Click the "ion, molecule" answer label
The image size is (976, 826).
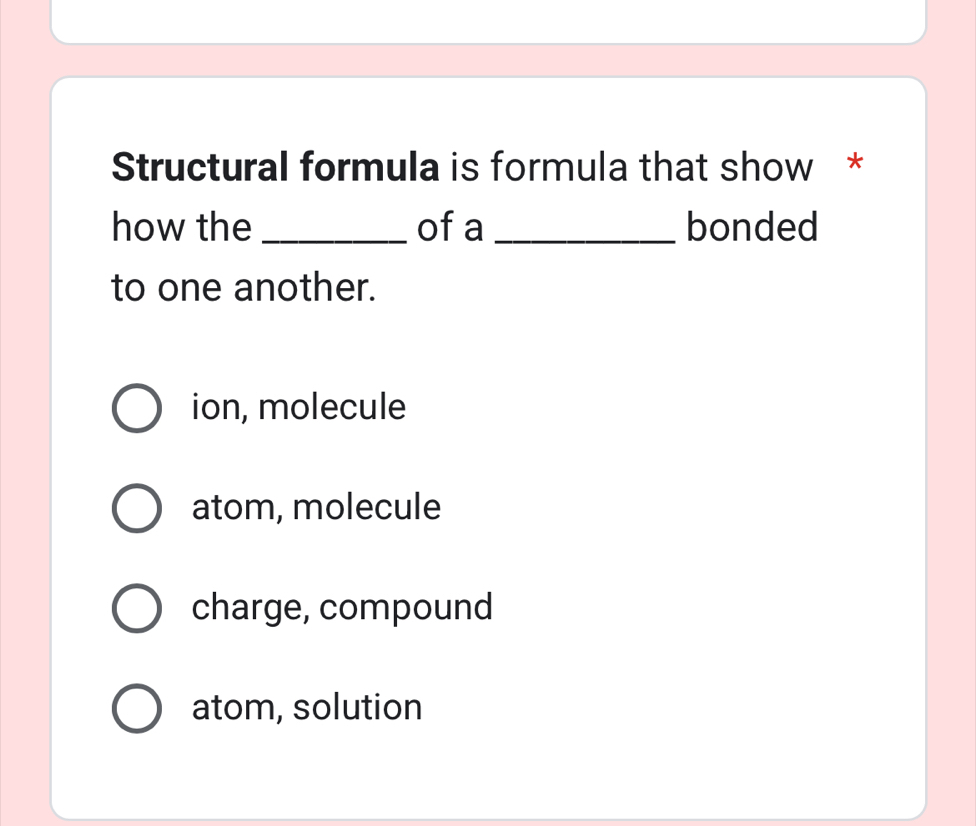click(299, 408)
